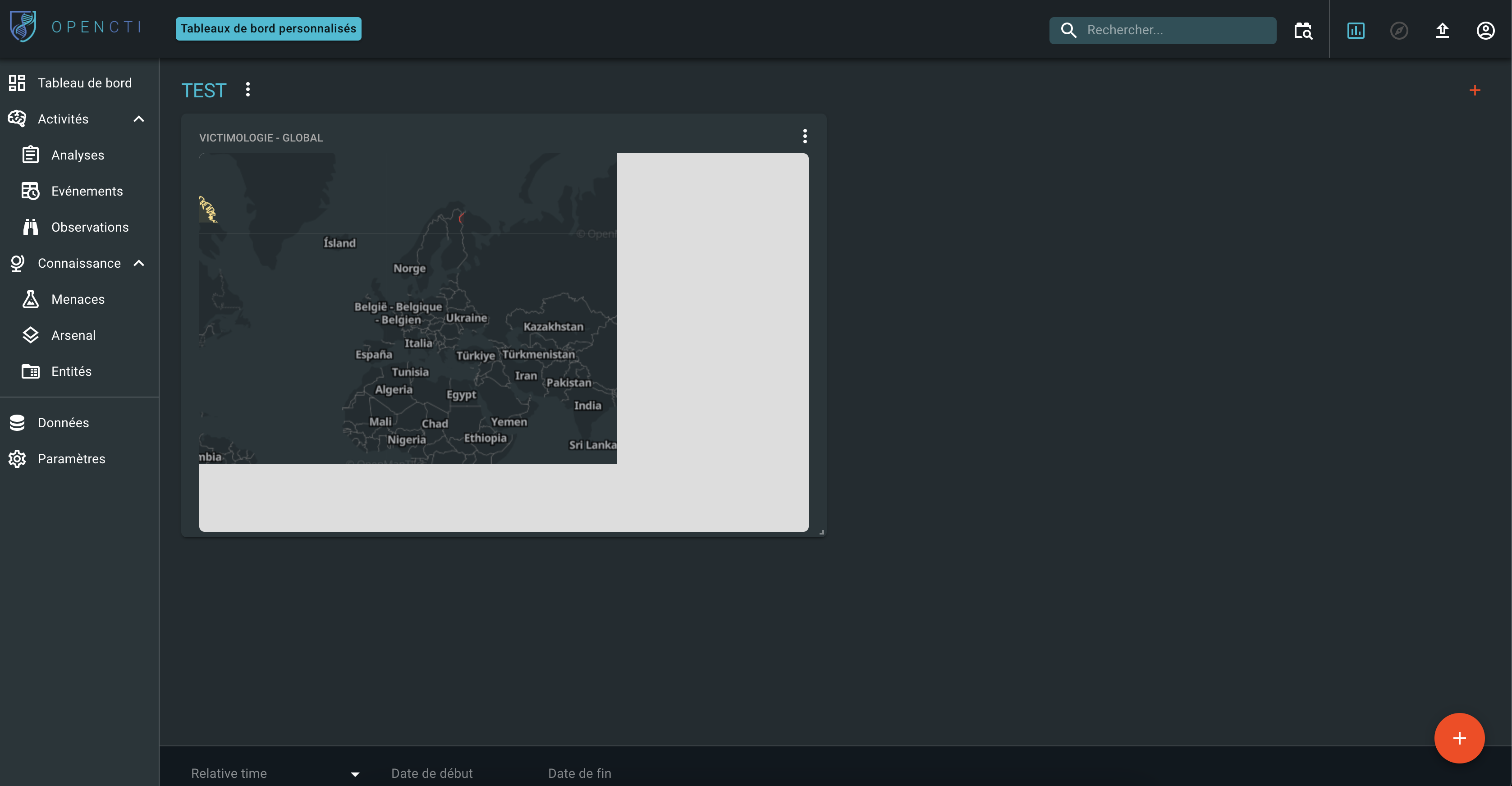Image resolution: width=1512 pixels, height=786 pixels.
Task: Open TEST dashboard three-dot menu
Action: 247,90
